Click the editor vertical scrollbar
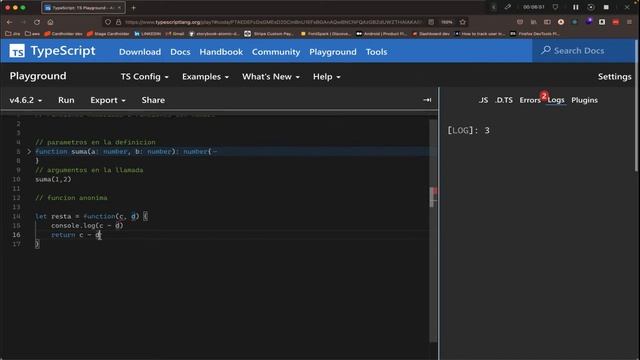Screen dimensions: 640x360 (433, 231)
